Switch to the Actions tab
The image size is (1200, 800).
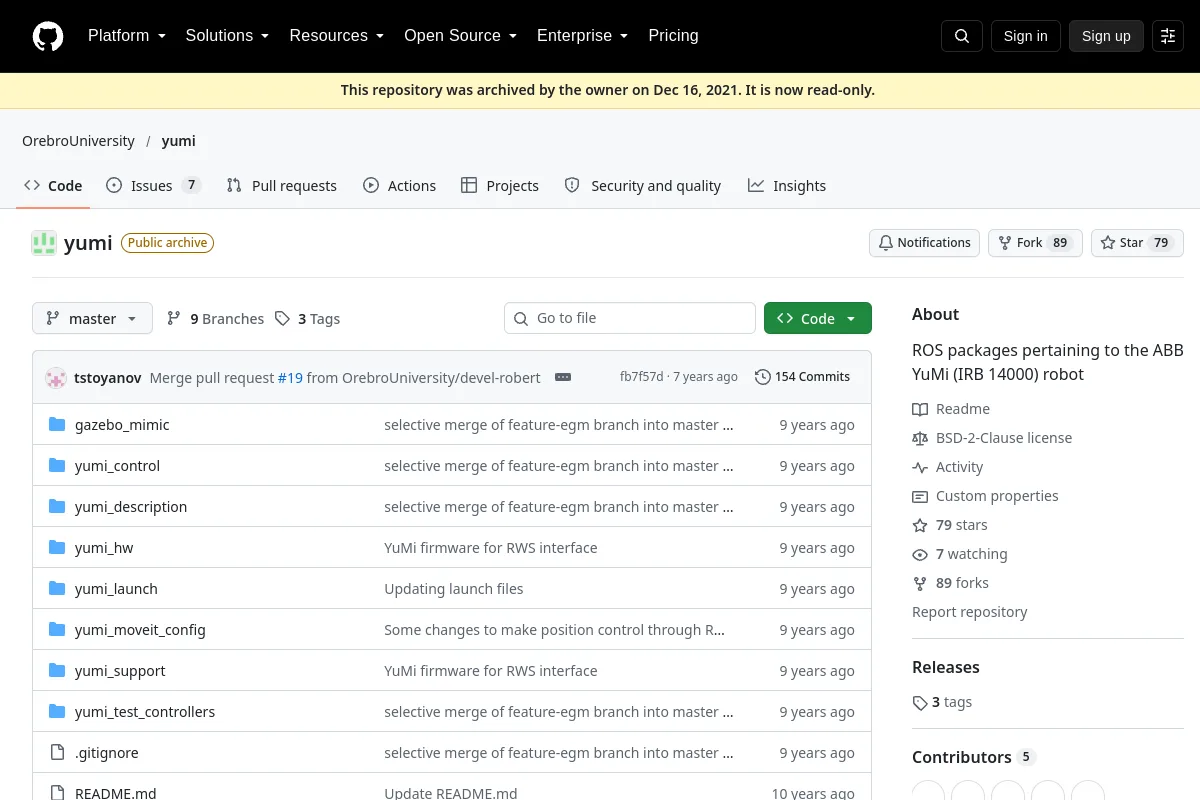tap(399, 186)
